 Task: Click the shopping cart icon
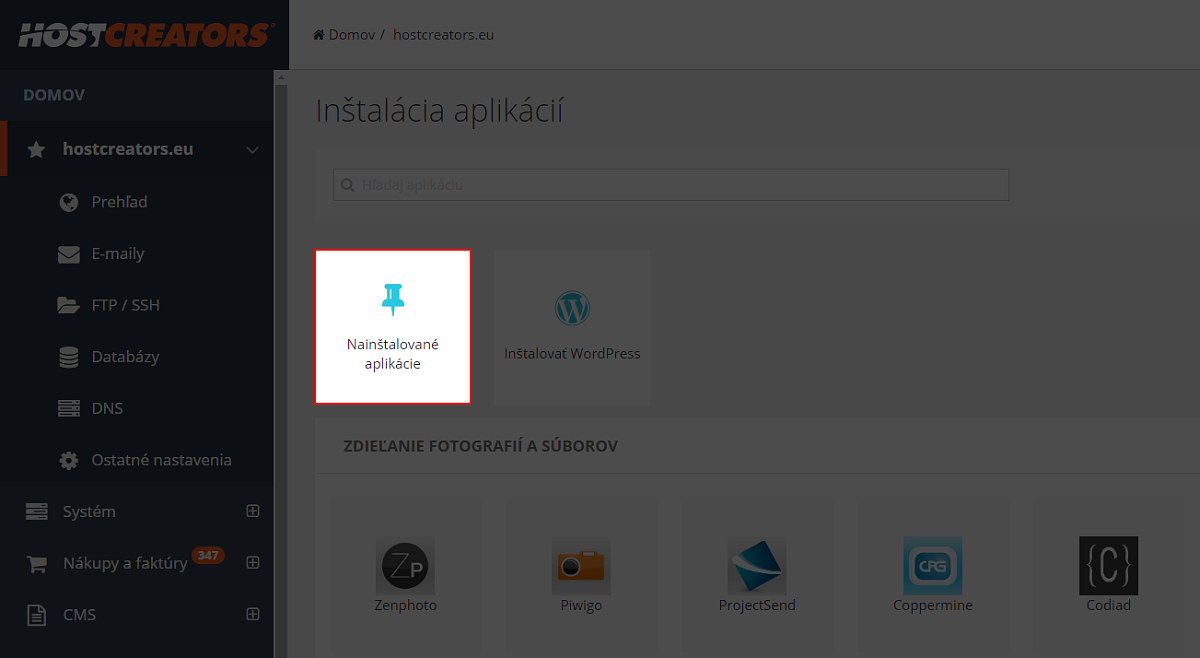pos(37,563)
